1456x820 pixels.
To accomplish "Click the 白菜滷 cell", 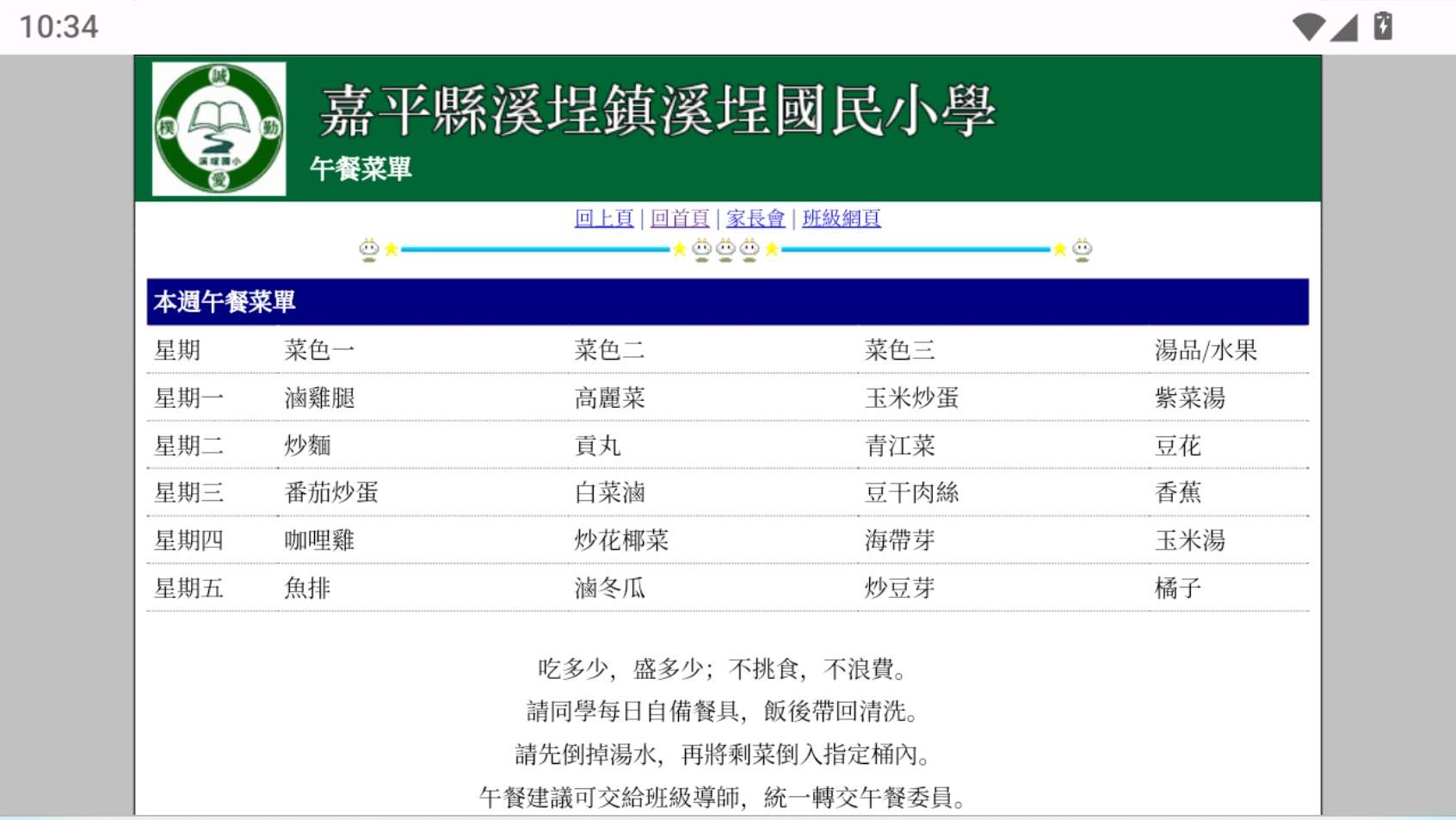I will [609, 493].
